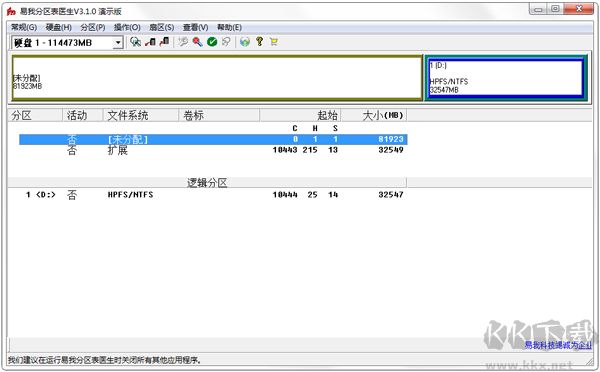Select the HPFS/NTFS logical partition row

tap(213, 195)
